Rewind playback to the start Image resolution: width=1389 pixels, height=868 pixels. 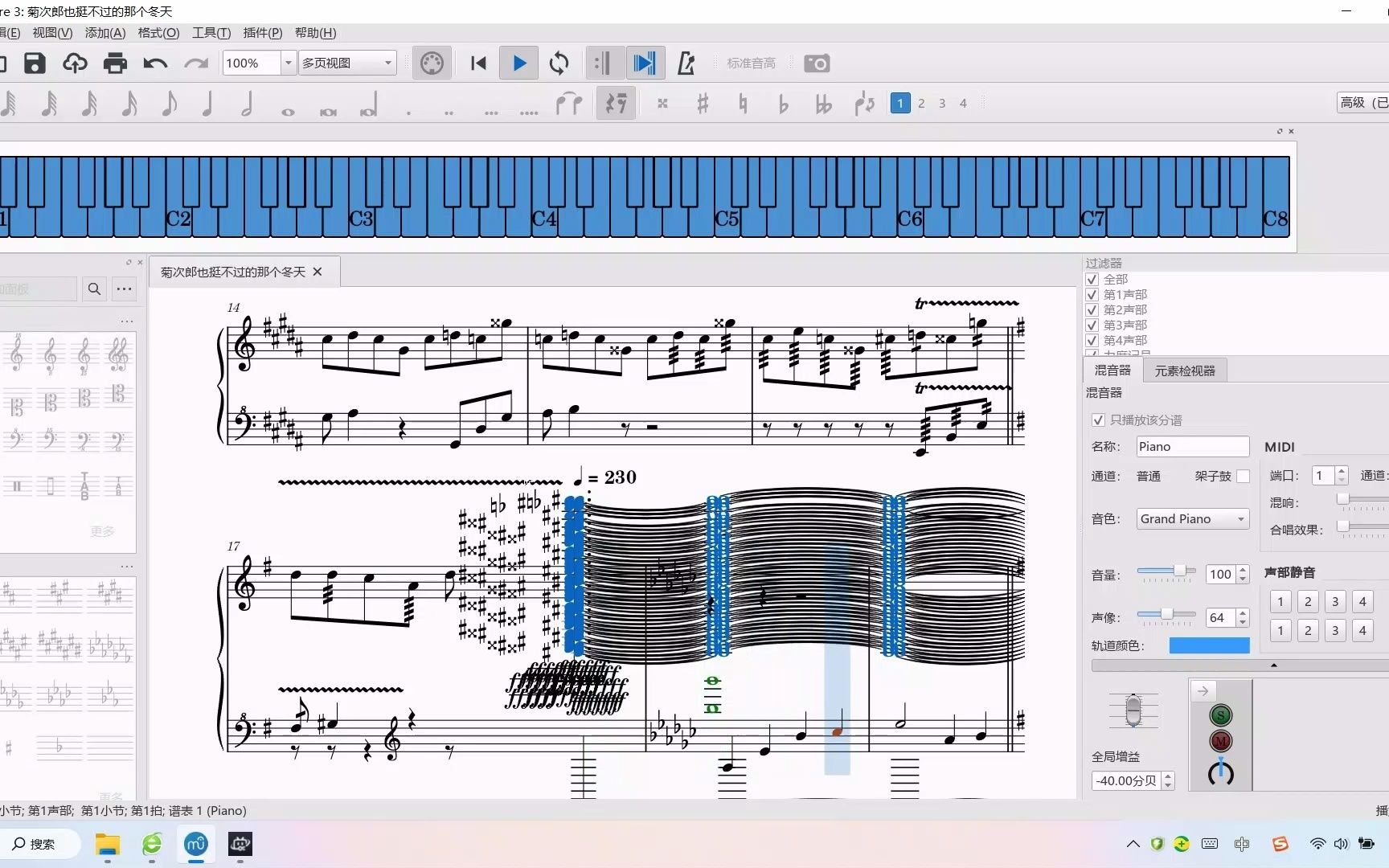pos(478,63)
